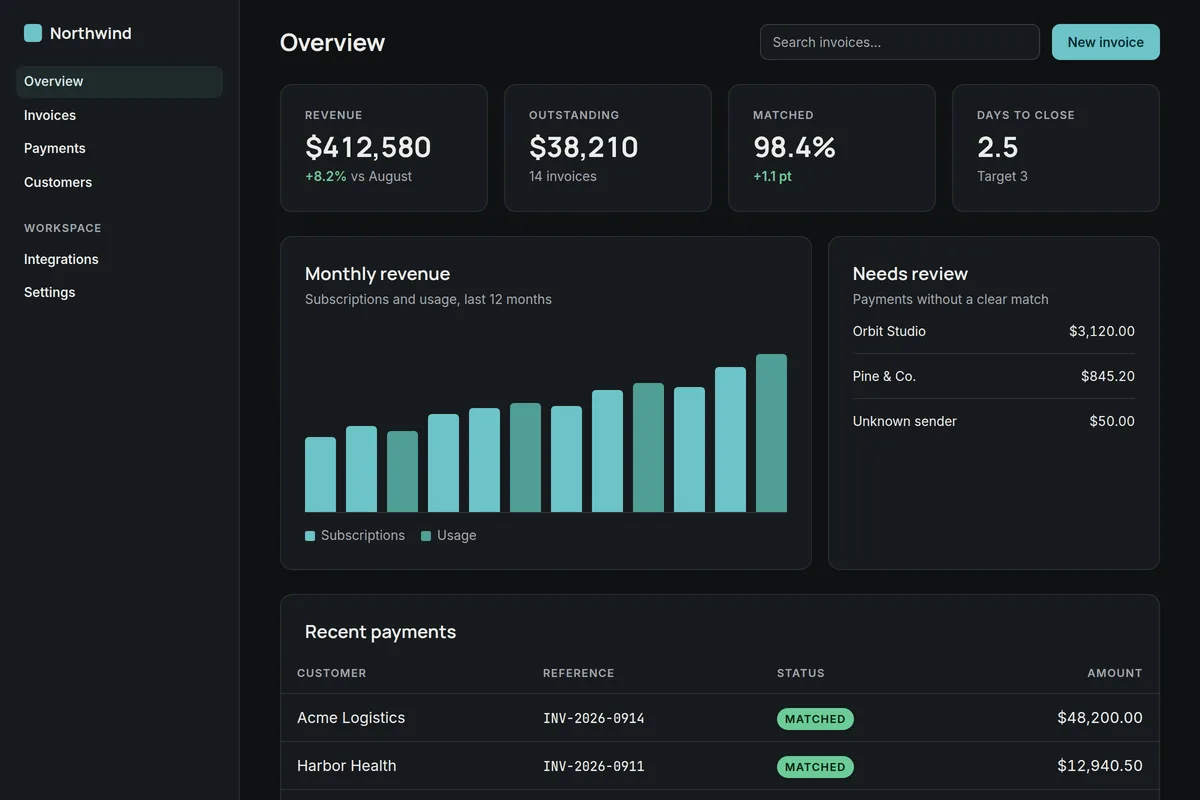Click the Recent payments heading
Screen dimensions: 1200x800
coord(380,632)
